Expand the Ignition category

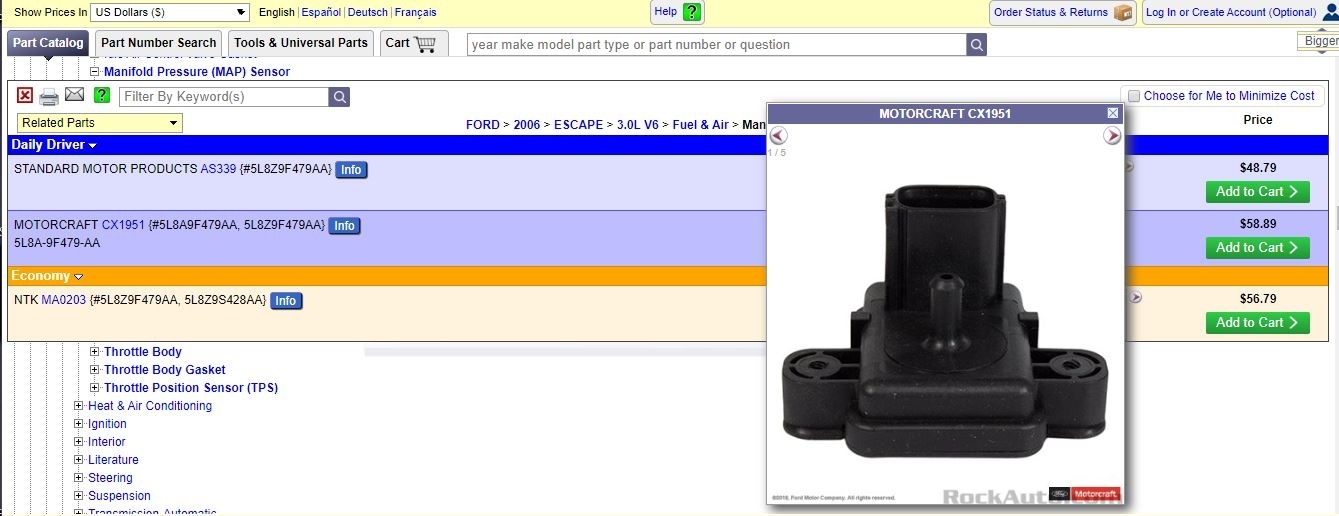pos(79,424)
